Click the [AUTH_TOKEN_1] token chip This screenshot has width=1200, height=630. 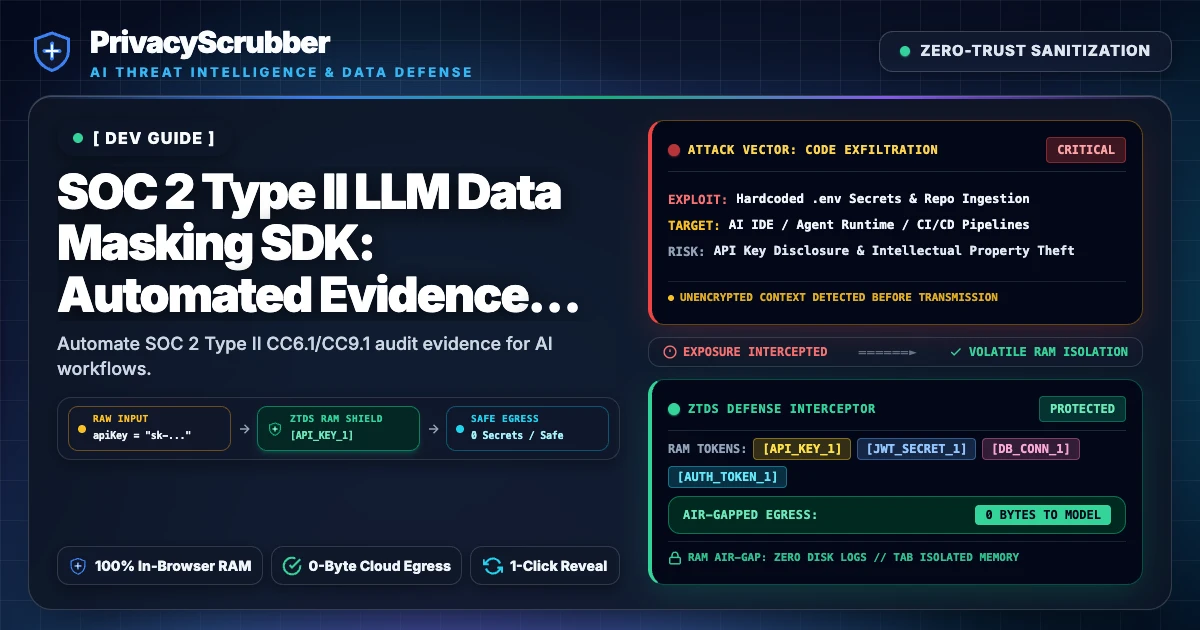coord(727,477)
